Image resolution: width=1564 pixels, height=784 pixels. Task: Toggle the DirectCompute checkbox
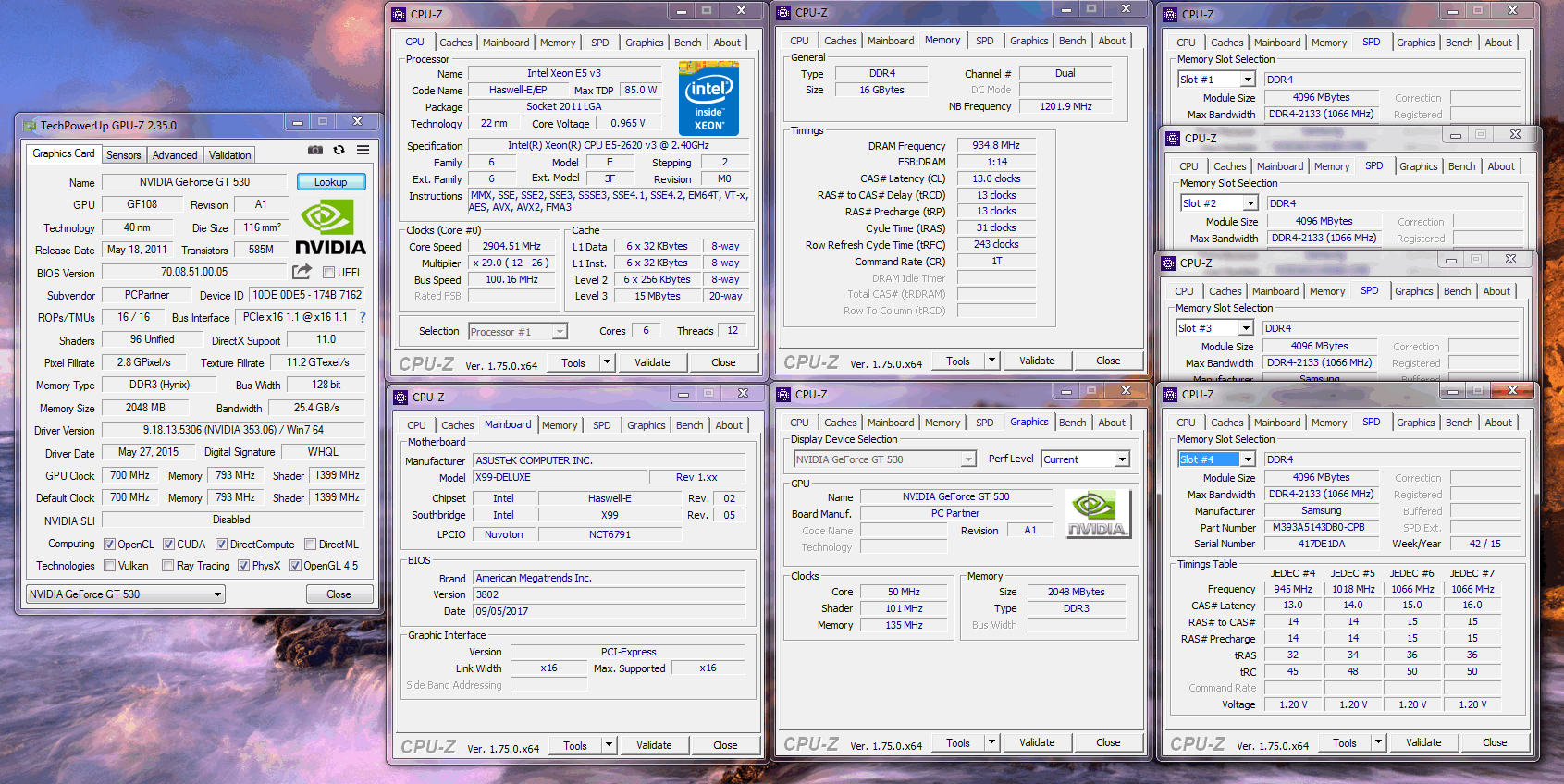[x=221, y=545]
